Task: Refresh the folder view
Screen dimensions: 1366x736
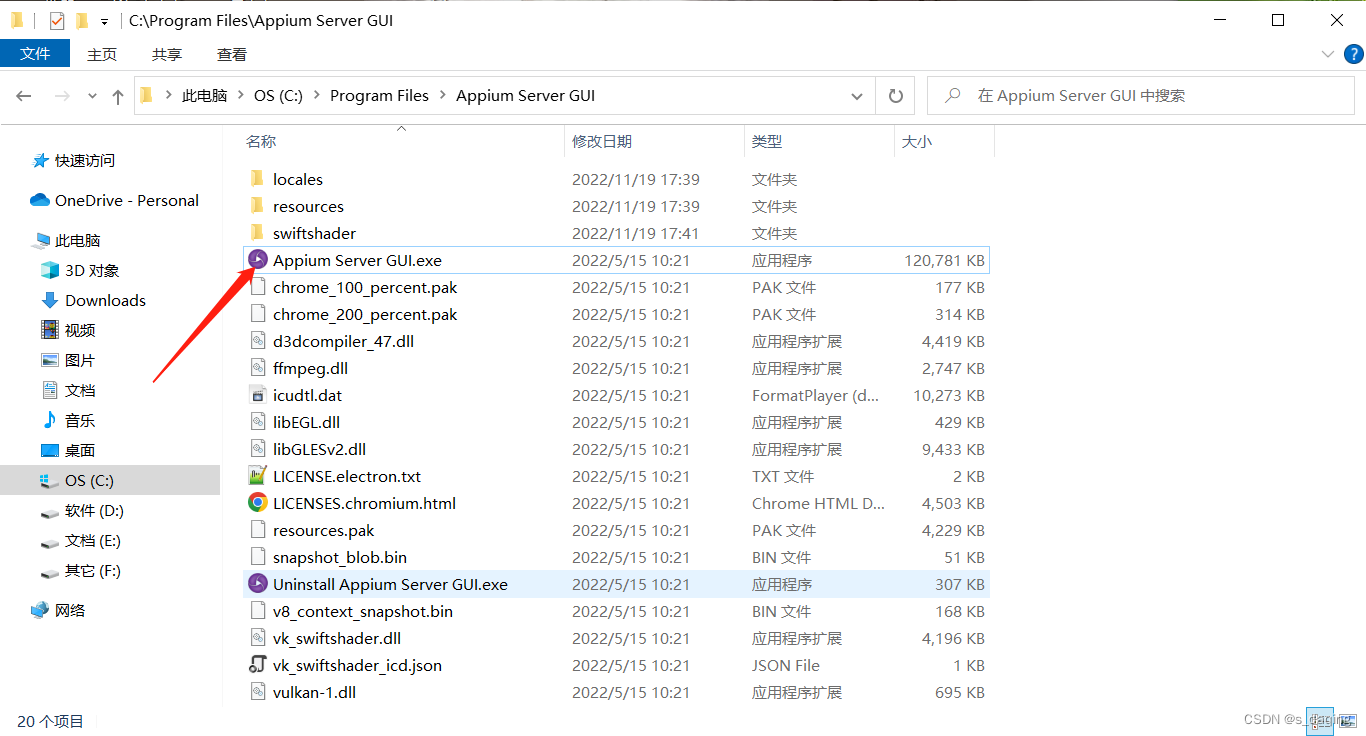Action: pos(896,96)
